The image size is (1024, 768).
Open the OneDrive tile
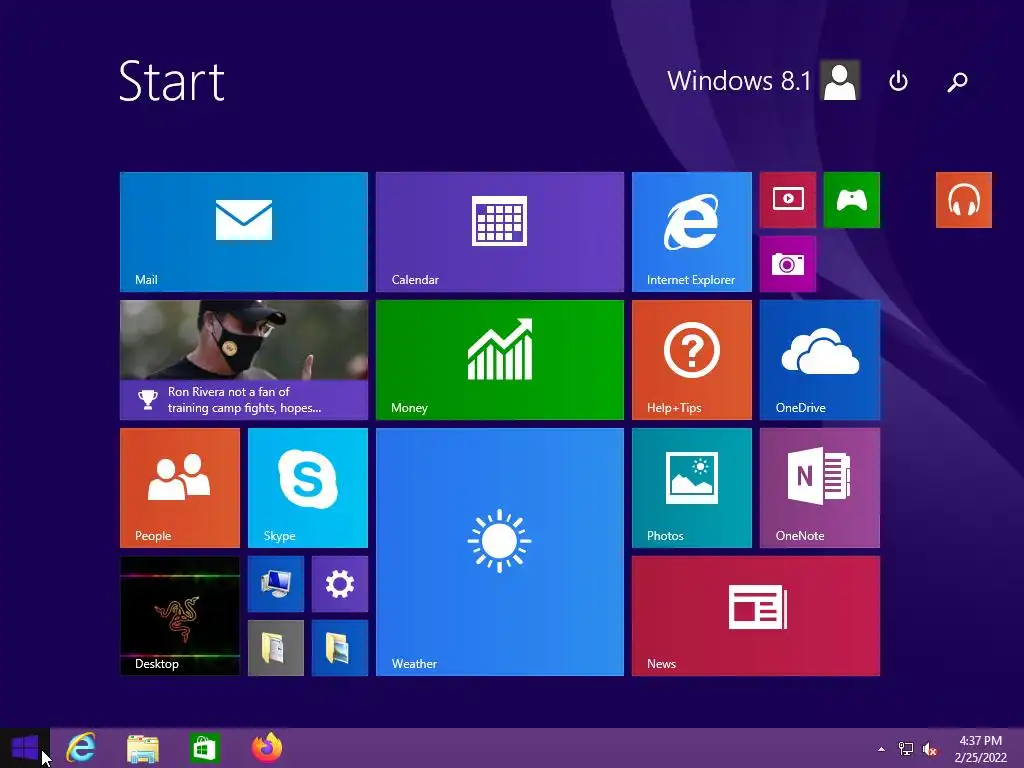coord(820,360)
